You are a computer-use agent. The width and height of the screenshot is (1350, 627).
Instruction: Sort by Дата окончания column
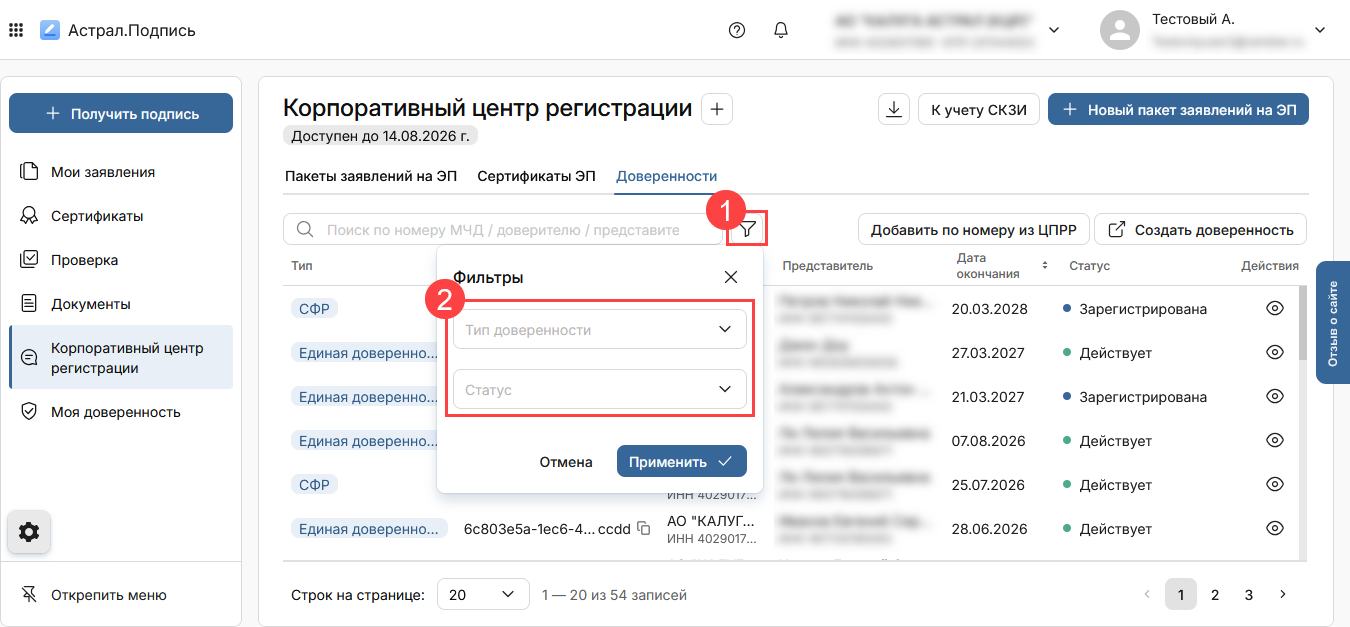click(1045, 266)
